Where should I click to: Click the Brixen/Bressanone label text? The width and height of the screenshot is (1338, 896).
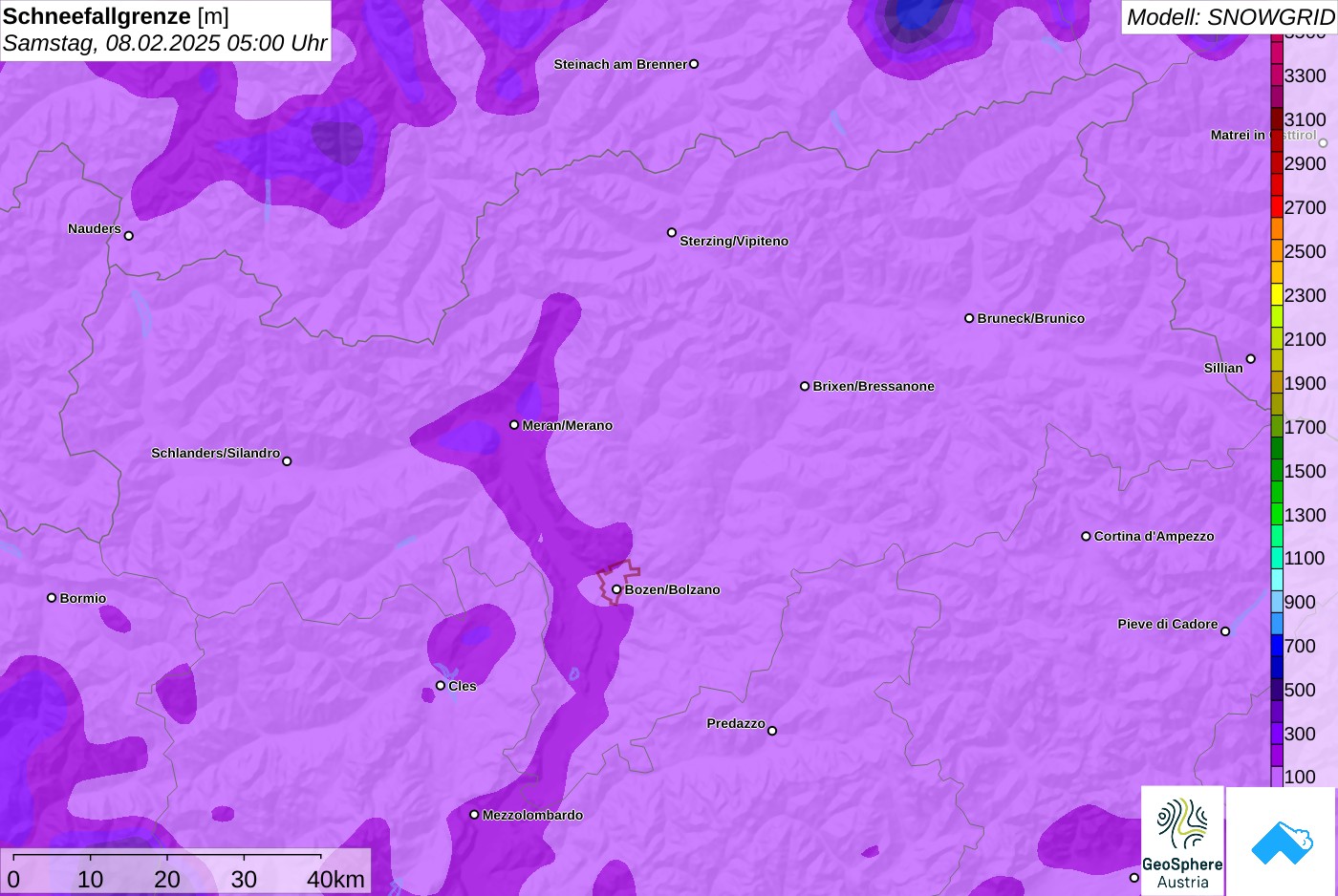(x=874, y=386)
